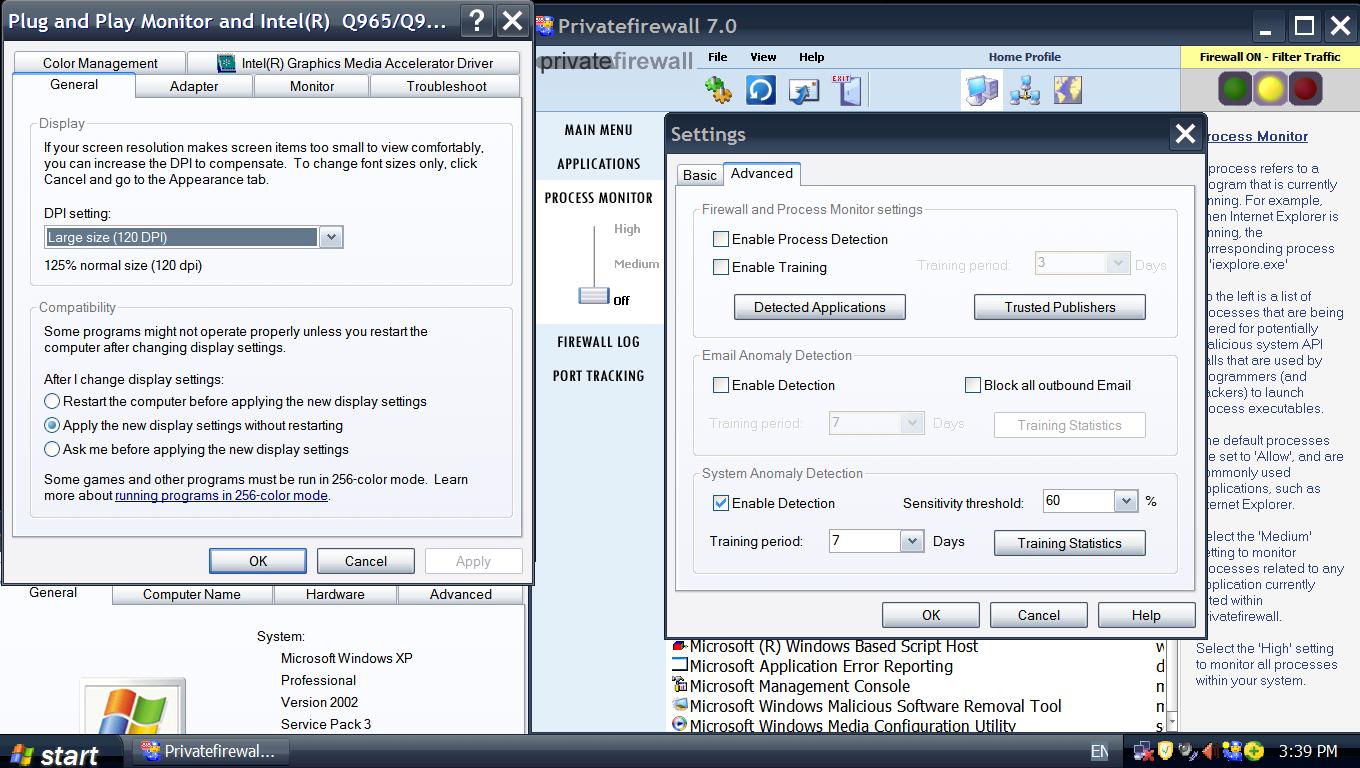Click the green traffic light button
This screenshot has height=768, width=1360.
[x=1236, y=89]
